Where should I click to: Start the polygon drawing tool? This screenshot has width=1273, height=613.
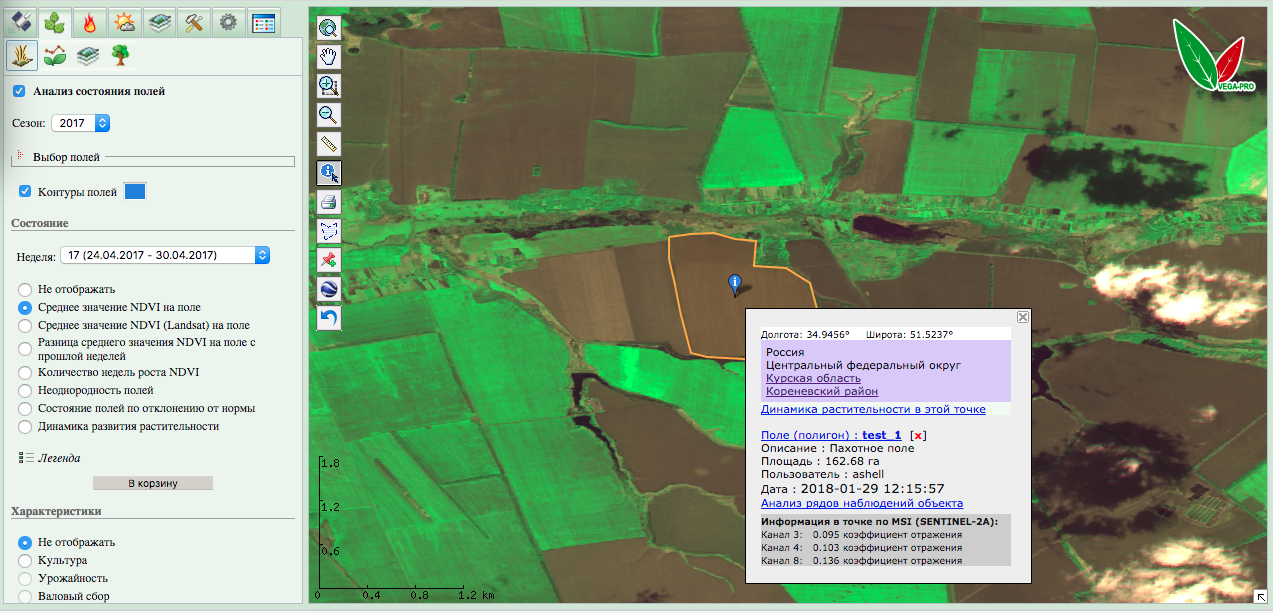[x=330, y=229]
